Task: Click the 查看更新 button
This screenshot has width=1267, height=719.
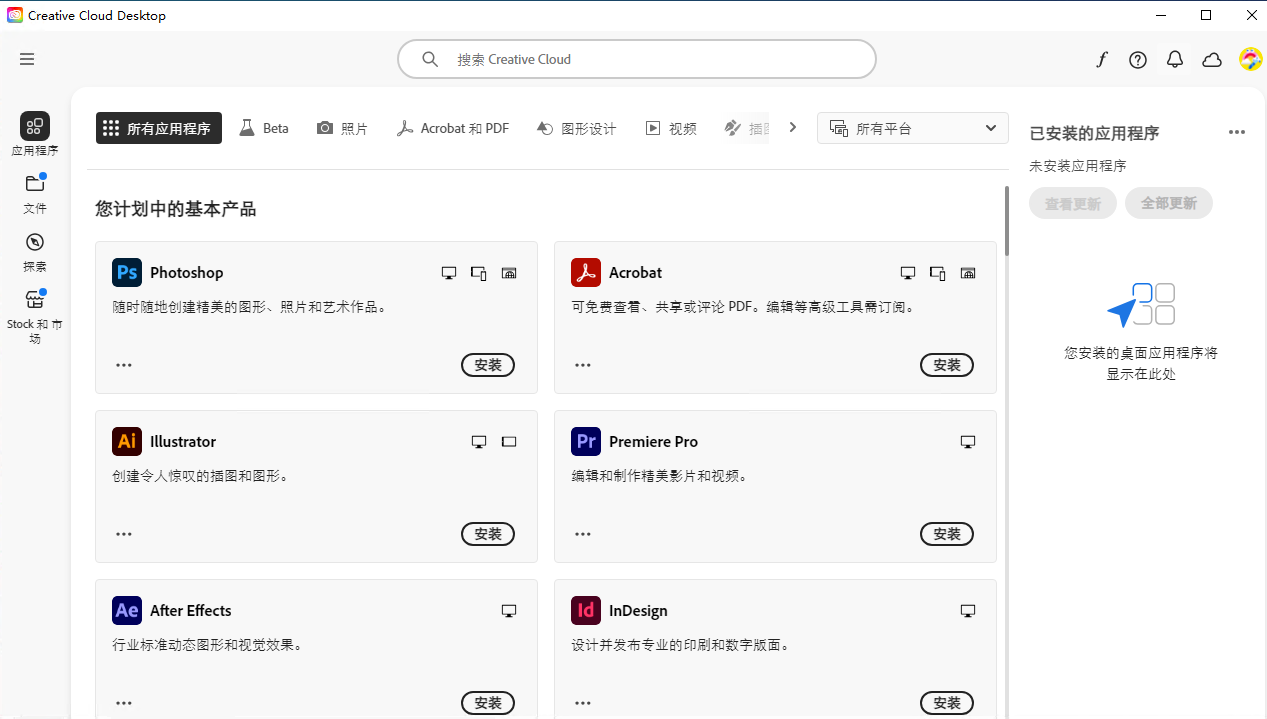Action: pos(1073,203)
